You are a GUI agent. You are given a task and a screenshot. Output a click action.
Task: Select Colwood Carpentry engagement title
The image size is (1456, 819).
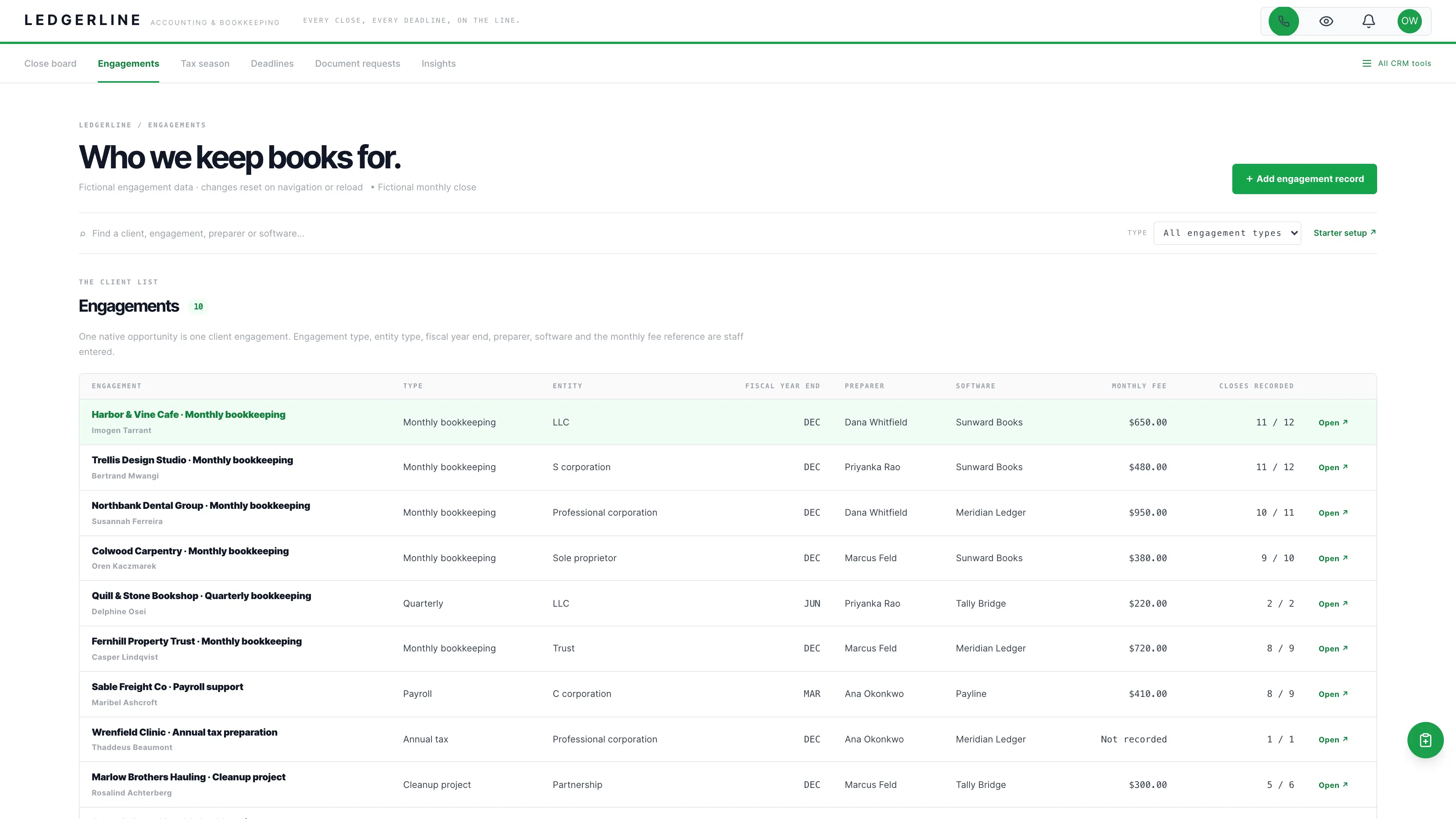(x=190, y=551)
